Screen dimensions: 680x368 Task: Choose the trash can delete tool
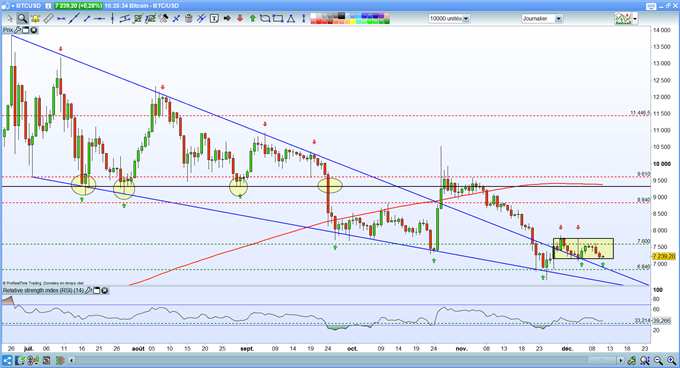tap(189, 18)
